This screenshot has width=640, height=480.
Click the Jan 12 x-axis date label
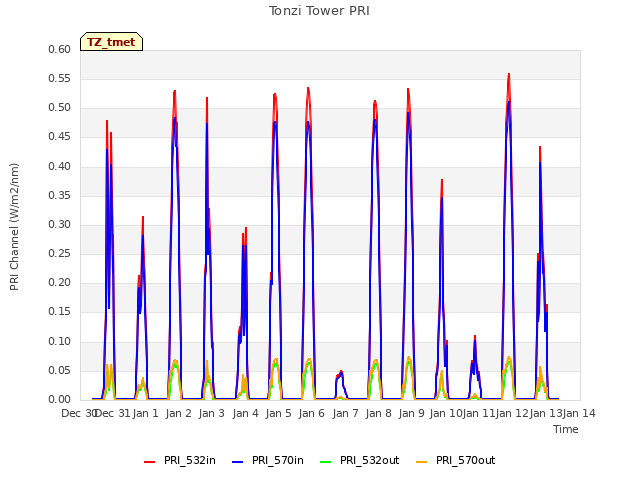coord(512,413)
